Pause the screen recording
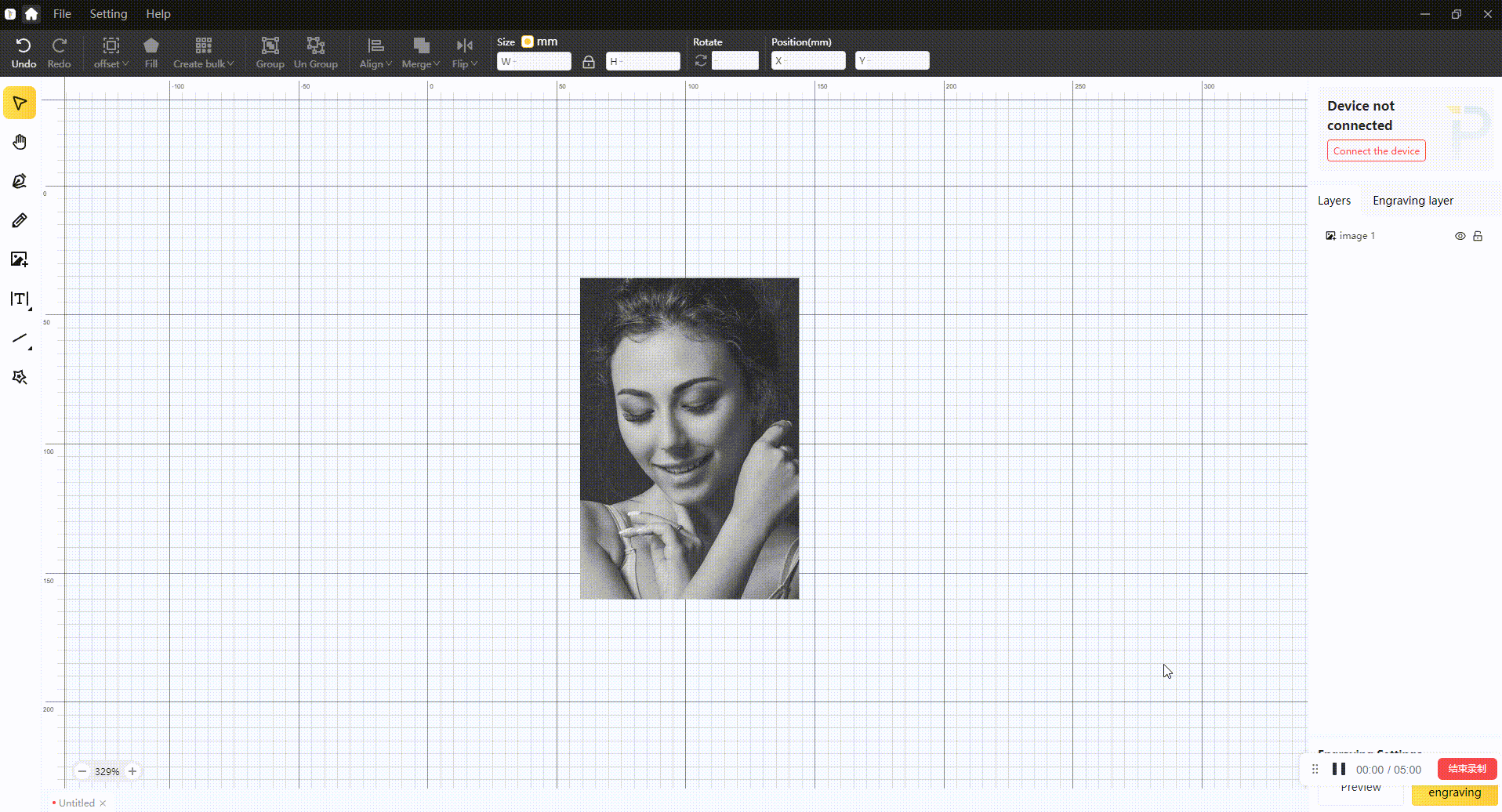The height and width of the screenshot is (812, 1502). 1339,769
